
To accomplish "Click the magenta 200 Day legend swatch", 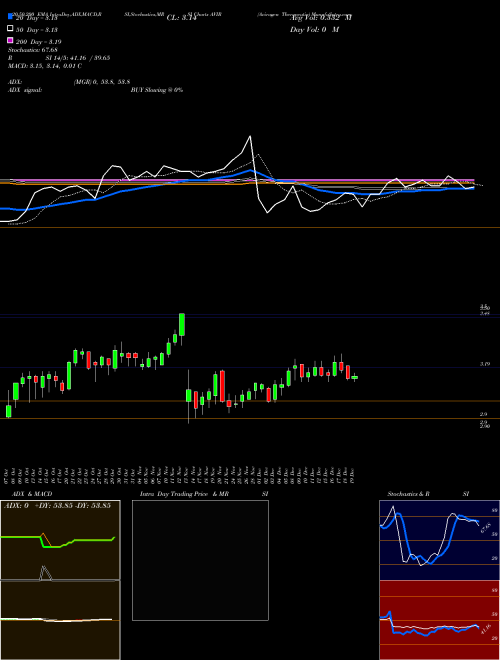I will pos(10,40).
